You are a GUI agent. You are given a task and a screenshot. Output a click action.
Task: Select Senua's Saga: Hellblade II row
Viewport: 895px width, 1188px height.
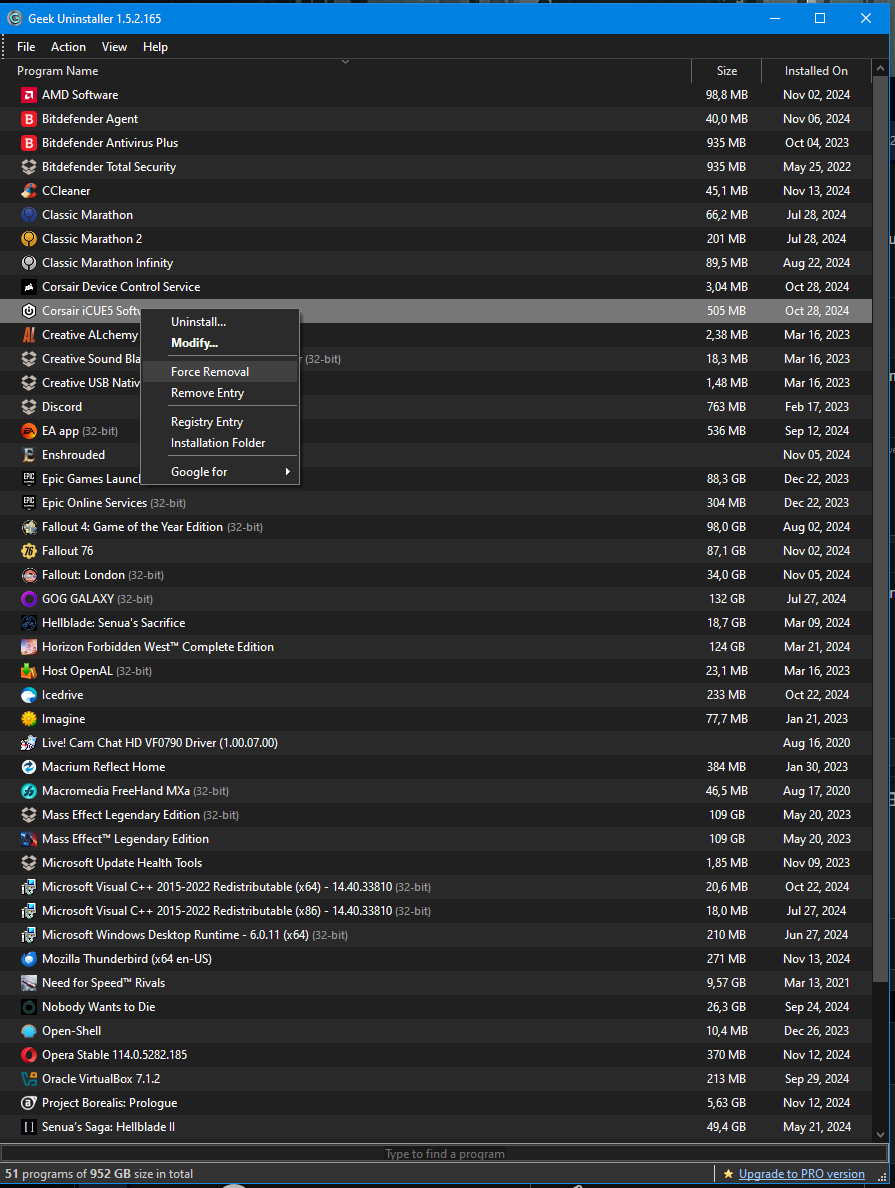click(x=436, y=1127)
